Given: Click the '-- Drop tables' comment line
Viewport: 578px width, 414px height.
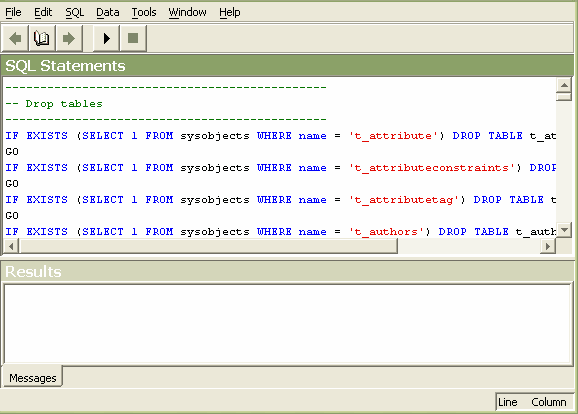Looking at the screenshot, I should [54, 104].
